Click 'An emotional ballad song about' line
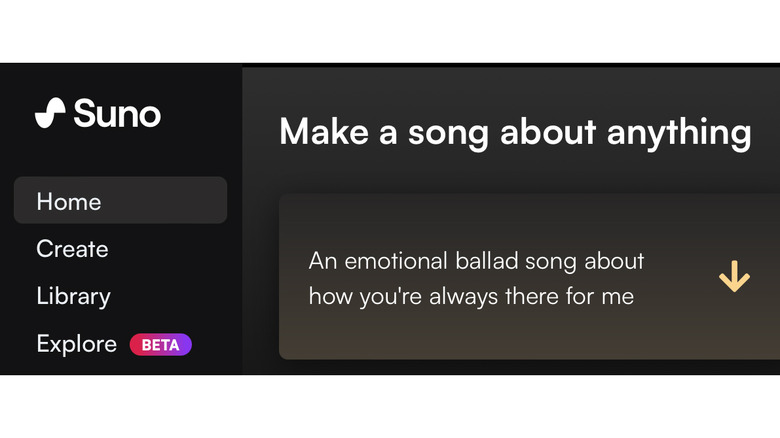 (x=476, y=261)
